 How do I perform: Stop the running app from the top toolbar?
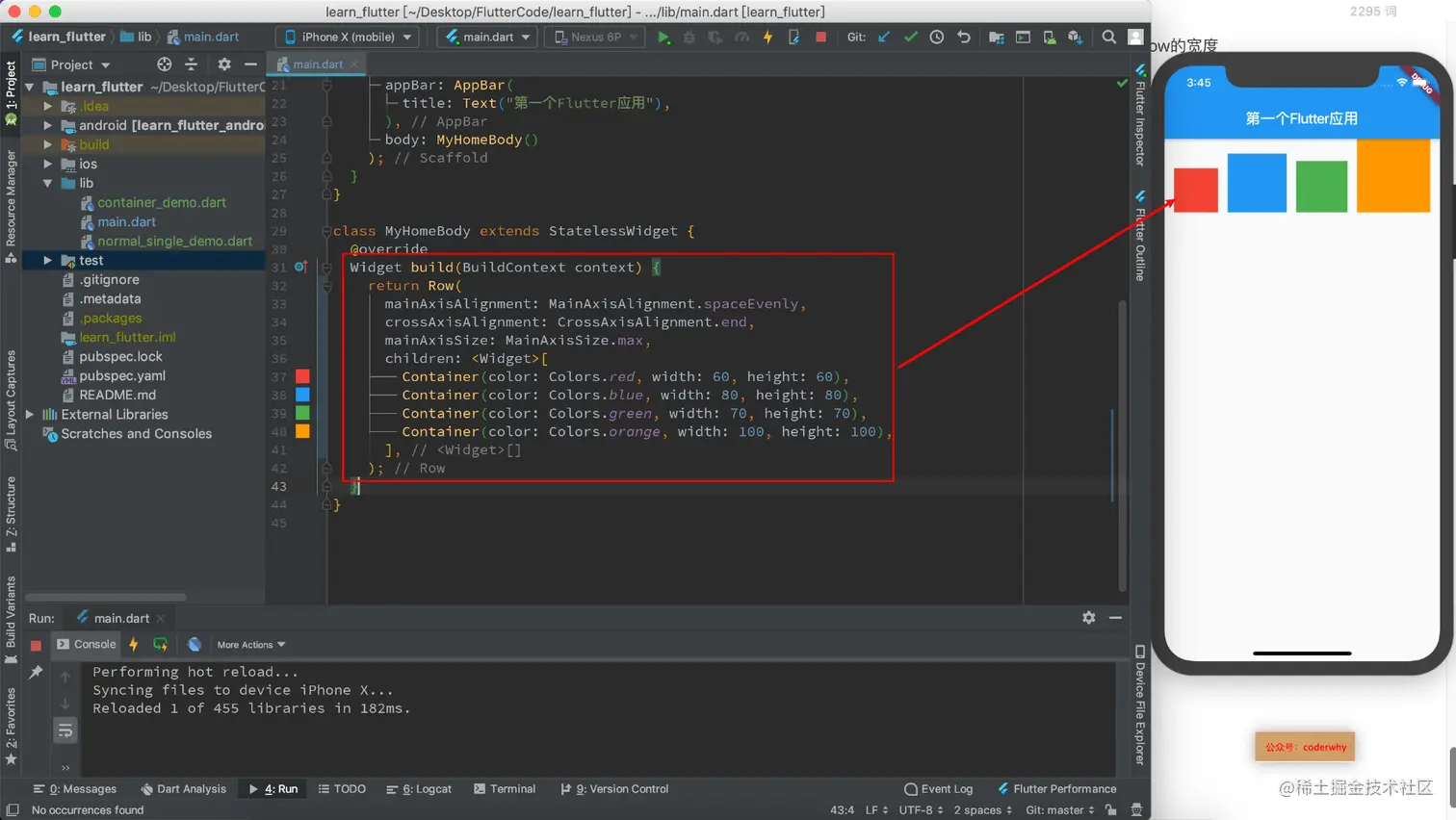(820, 38)
